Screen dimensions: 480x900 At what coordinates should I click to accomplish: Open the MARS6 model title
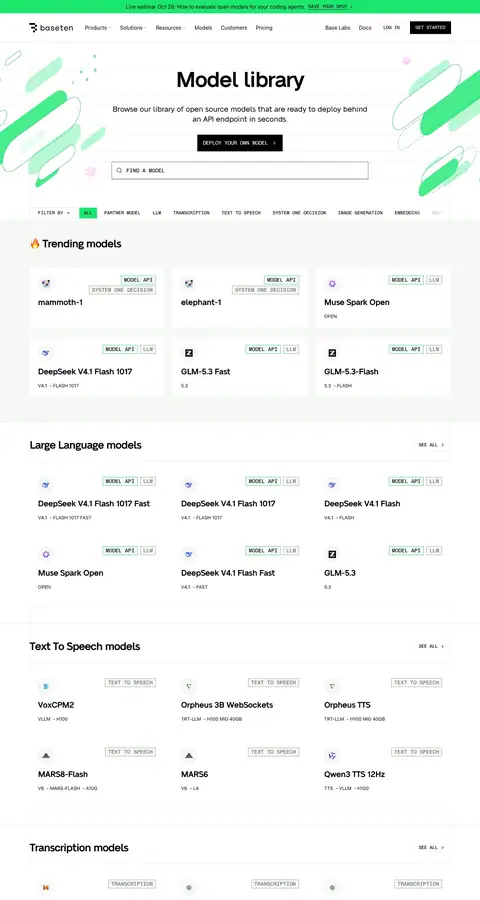(195, 774)
